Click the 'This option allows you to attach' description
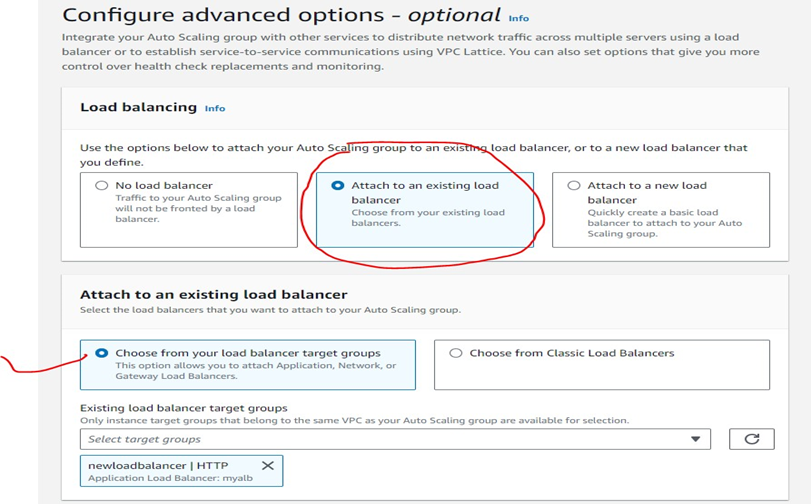This screenshot has height=504, width=811. [x=256, y=372]
